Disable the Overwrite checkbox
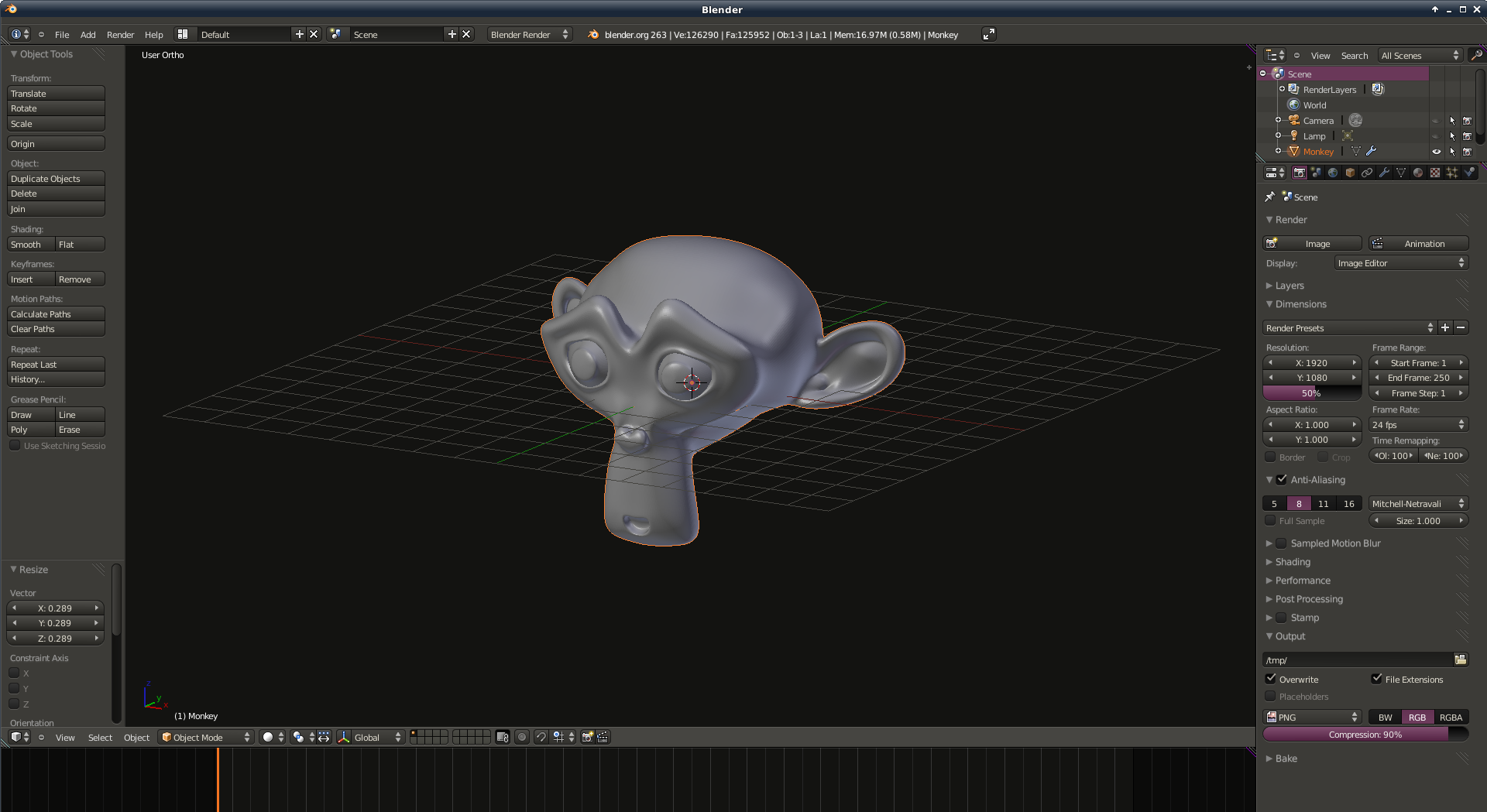 point(1271,679)
